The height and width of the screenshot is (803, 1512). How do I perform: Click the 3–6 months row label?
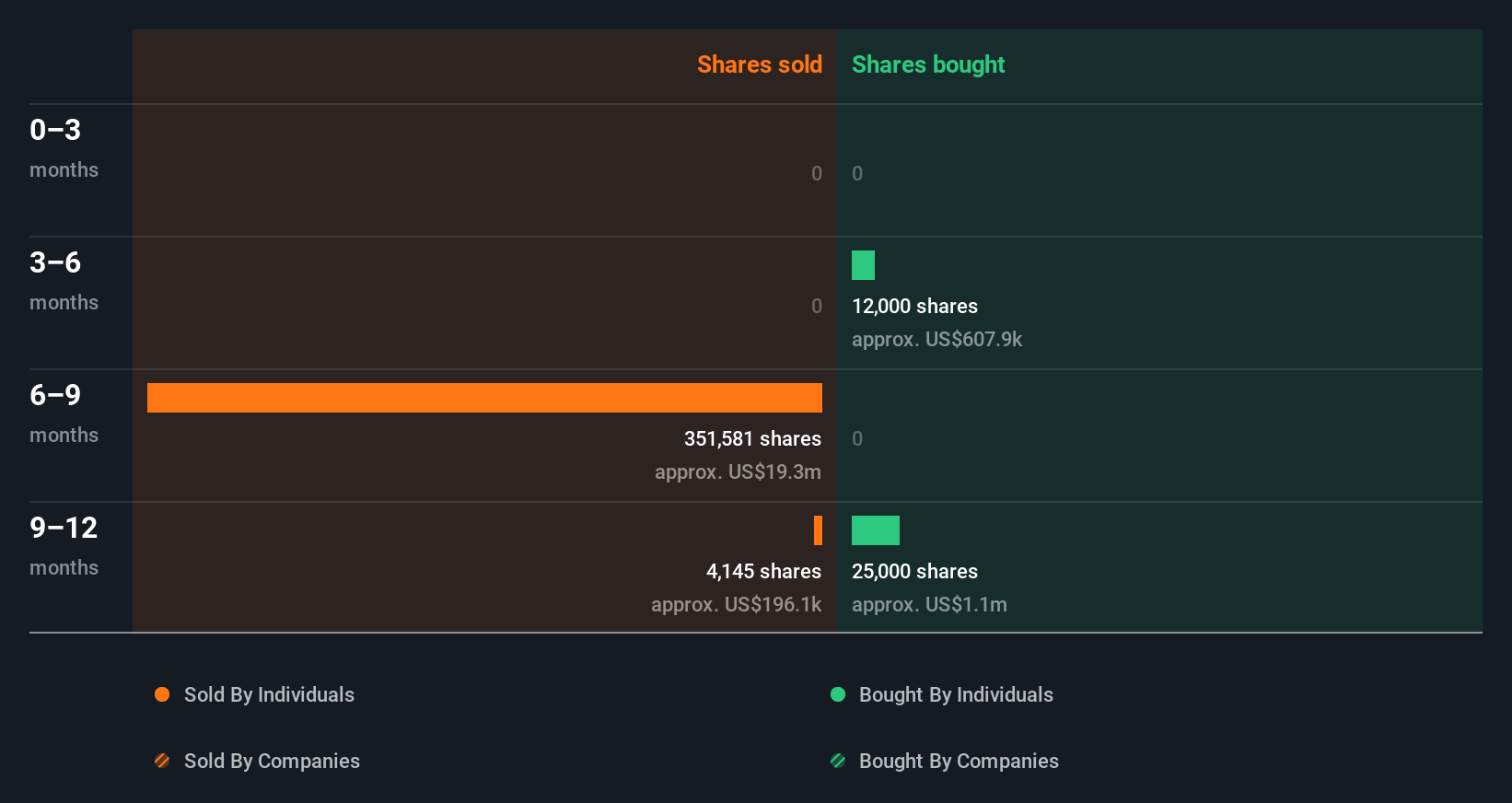pos(64,281)
